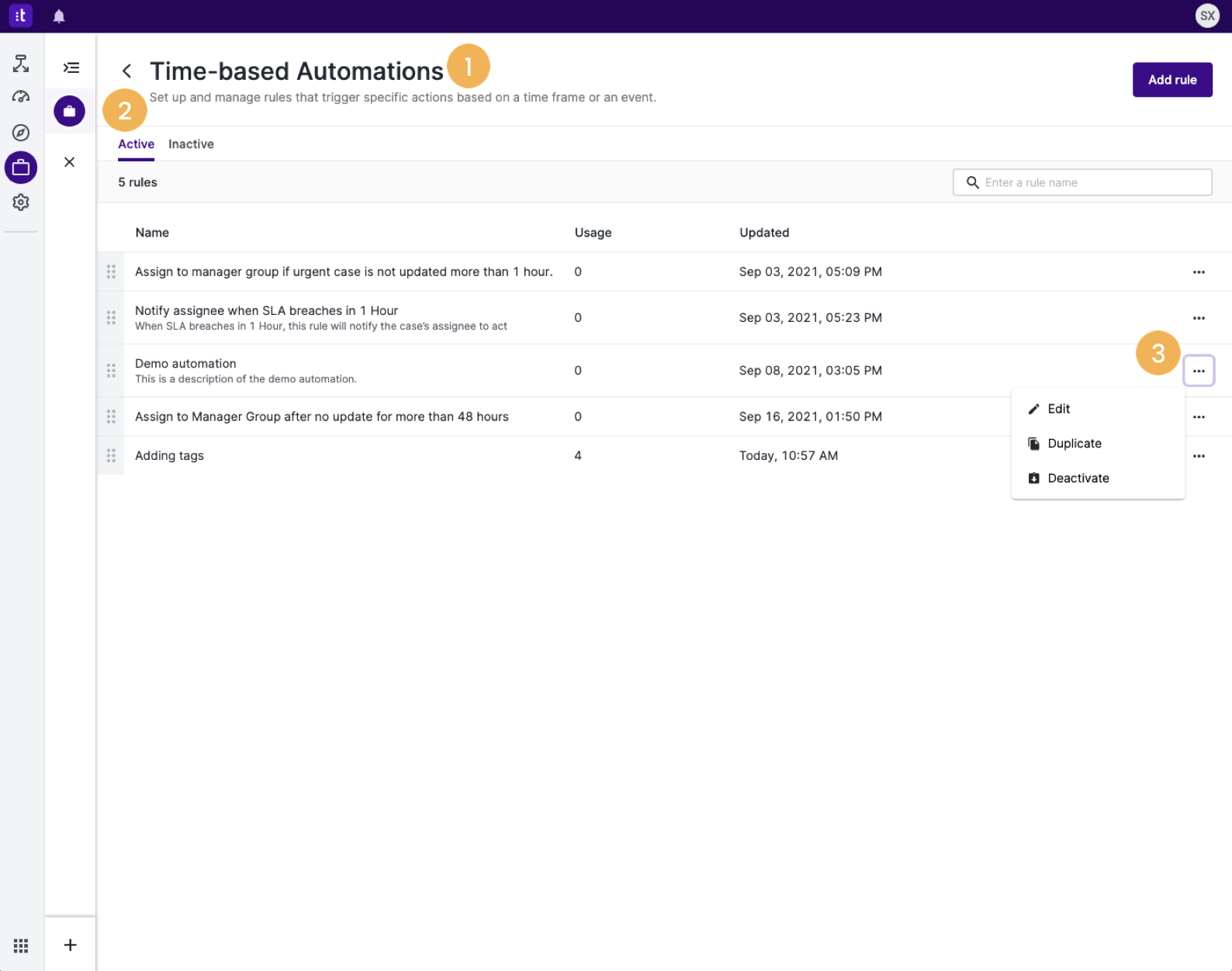1232x971 pixels.
Task: Click the search magnifier icon
Action: pos(972,182)
